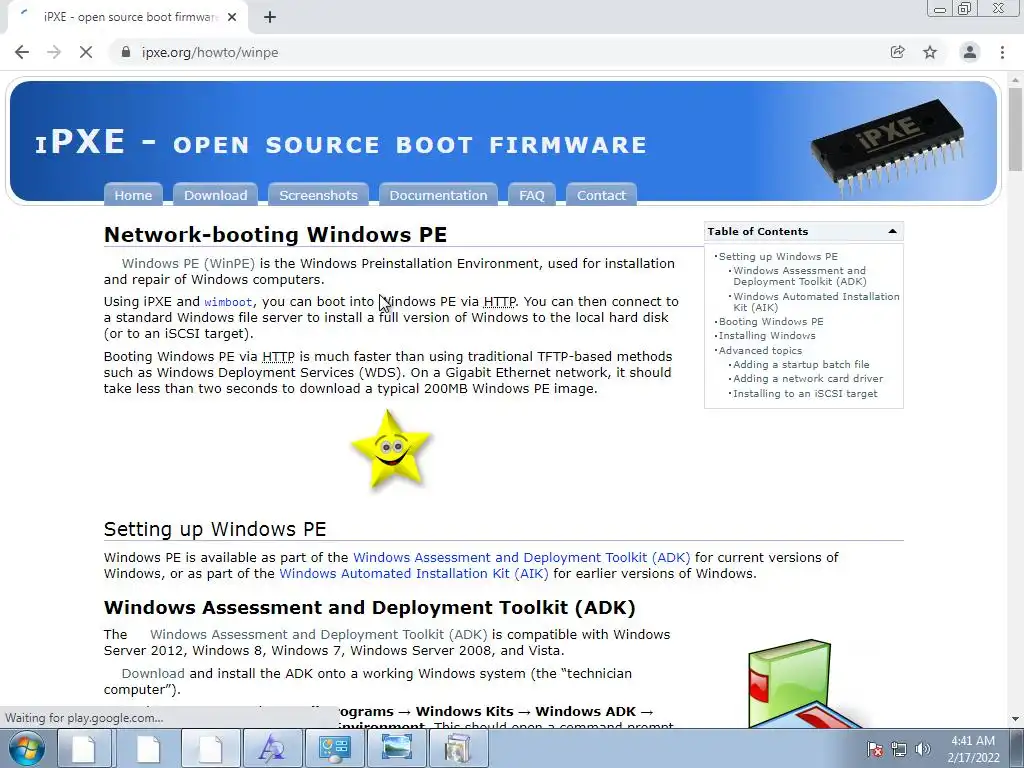Collapse the Table of Contents arrow
The width and height of the screenshot is (1024, 768).
click(892, 231)
